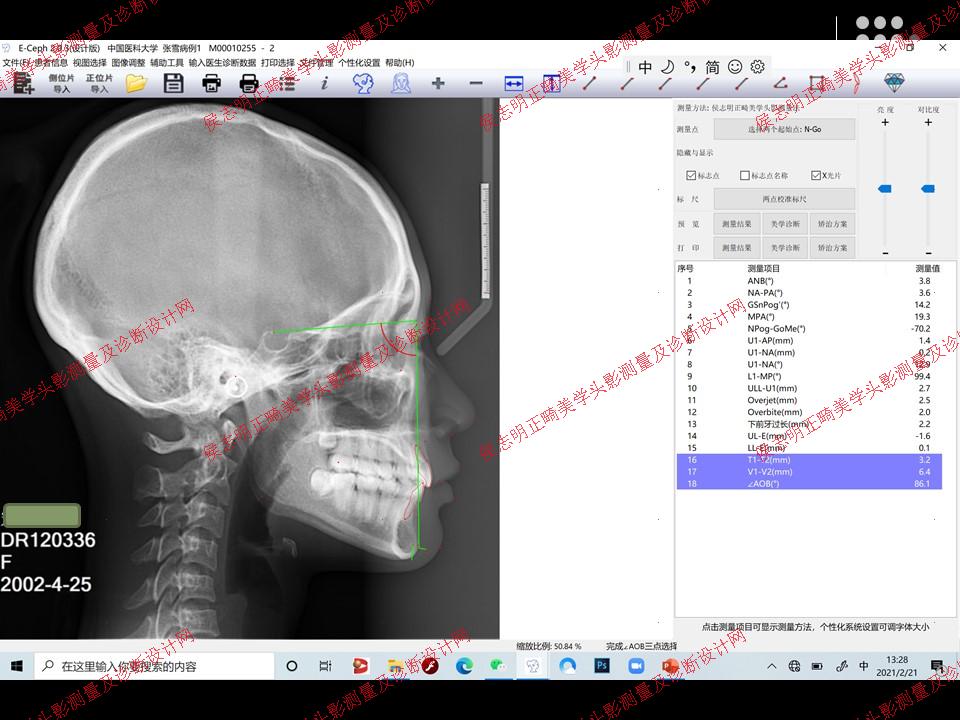This screenshot has height=720, width=960.
Task: Click the new patient record icon
Action: pos(23,83)
